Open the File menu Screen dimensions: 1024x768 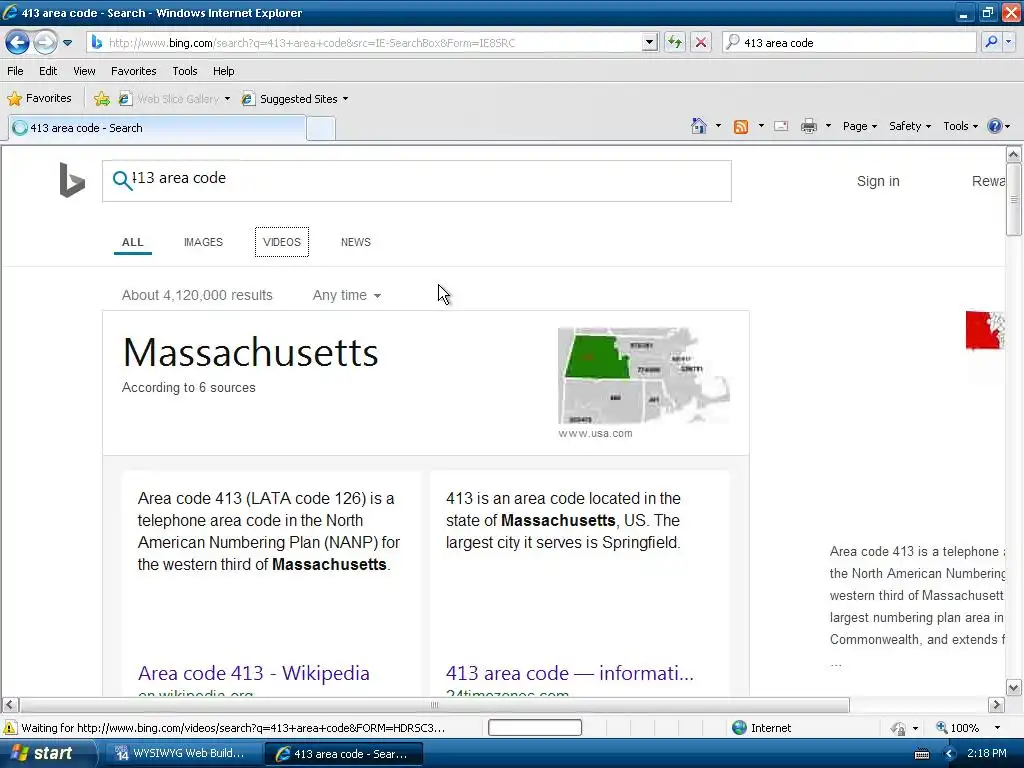coord(15,71)
